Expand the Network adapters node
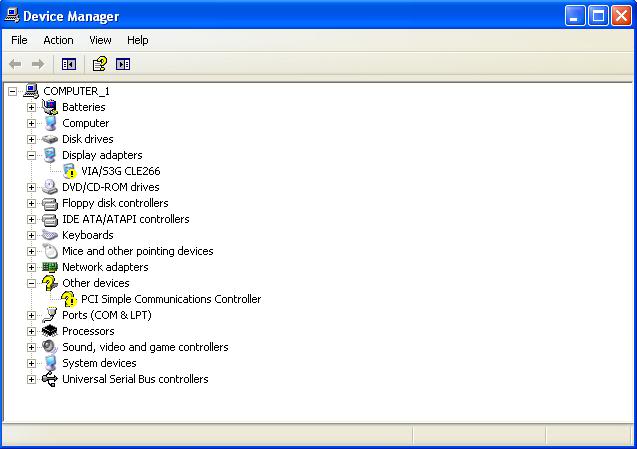 [31, 267]
